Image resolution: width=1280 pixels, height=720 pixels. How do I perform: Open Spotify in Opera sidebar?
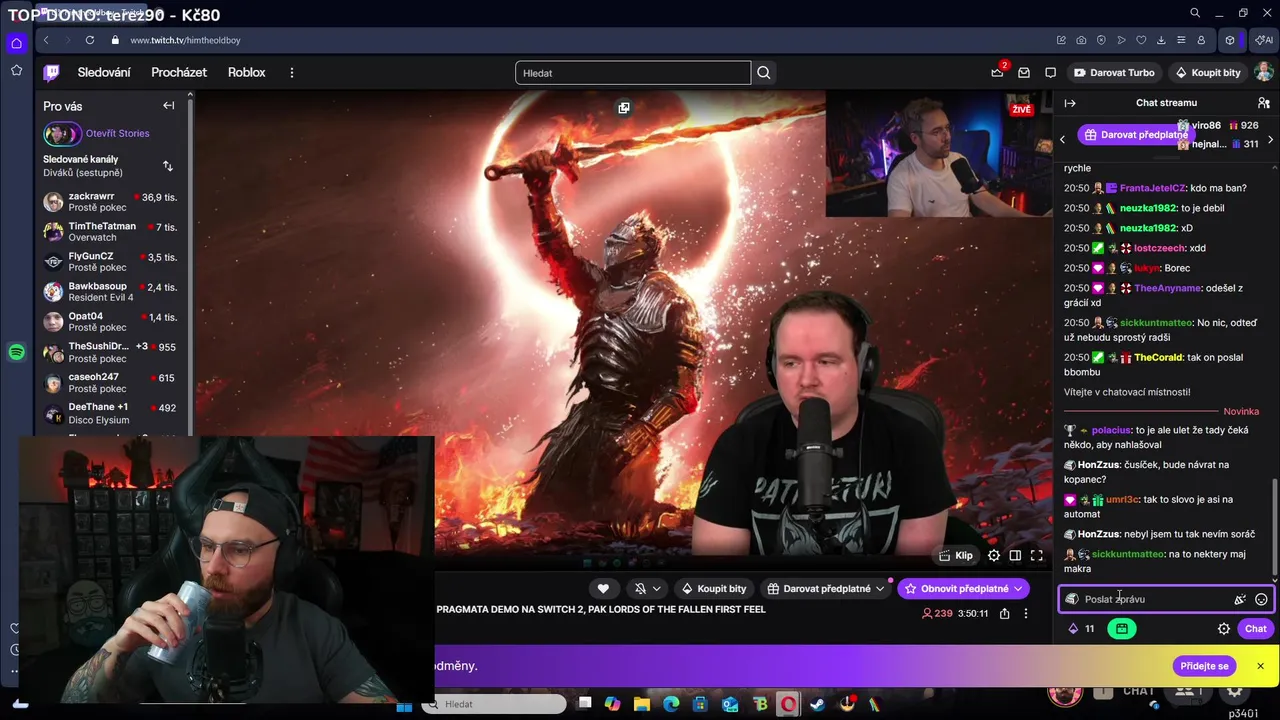click(x=16, y=352)
